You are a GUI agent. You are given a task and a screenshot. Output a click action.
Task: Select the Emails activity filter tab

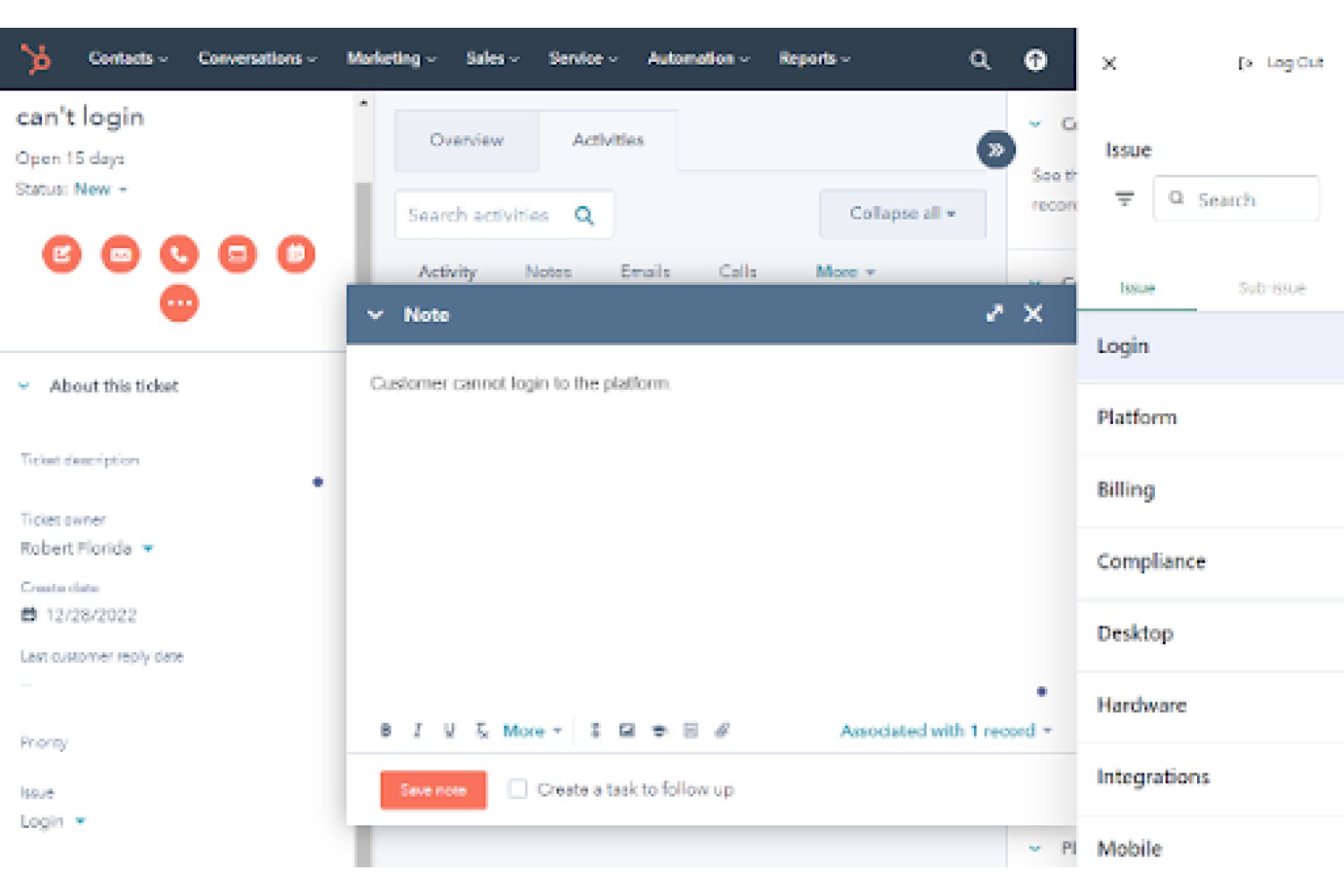[x=645, y=271]
